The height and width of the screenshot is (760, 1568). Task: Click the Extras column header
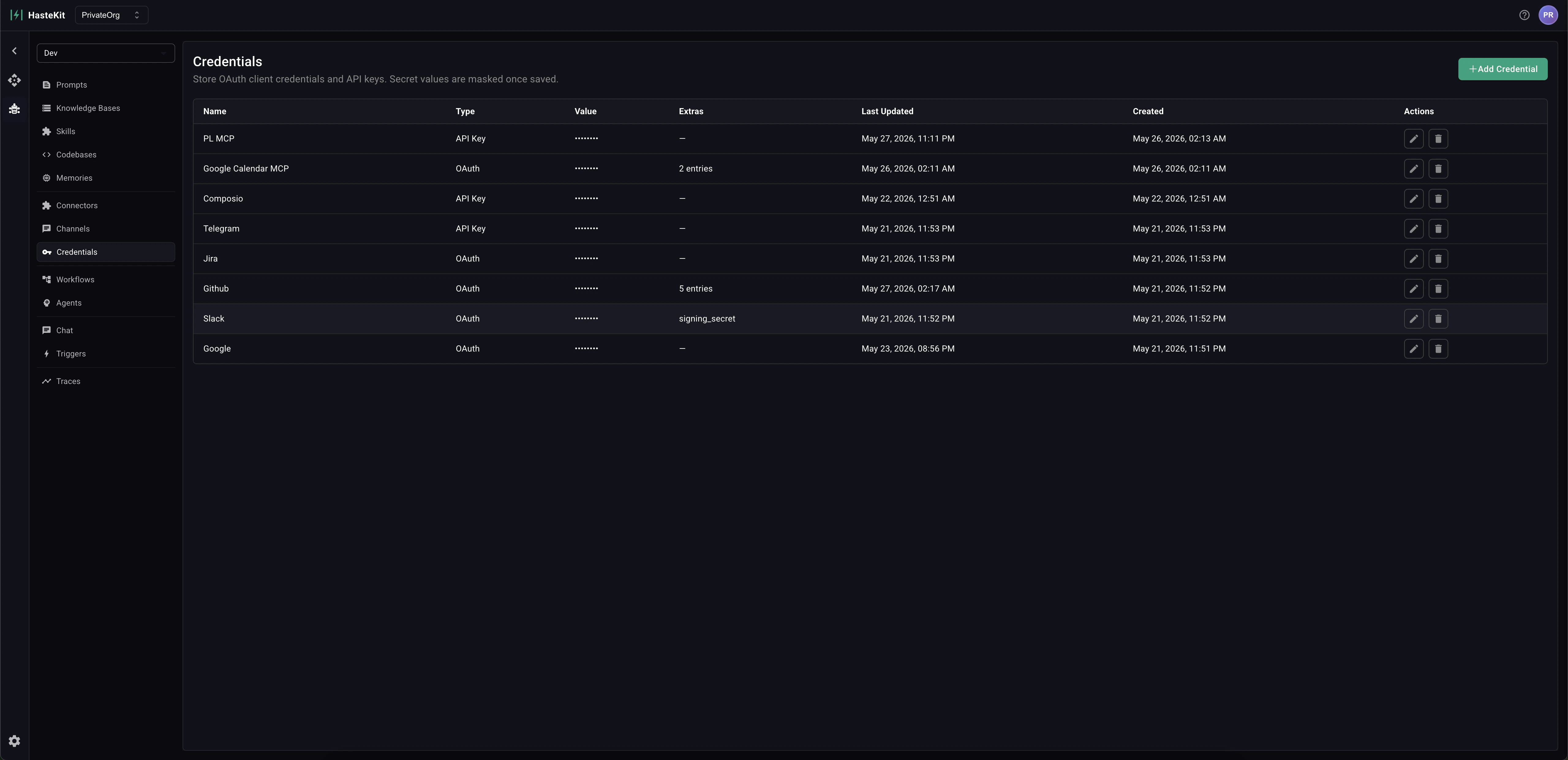(691, 111)
